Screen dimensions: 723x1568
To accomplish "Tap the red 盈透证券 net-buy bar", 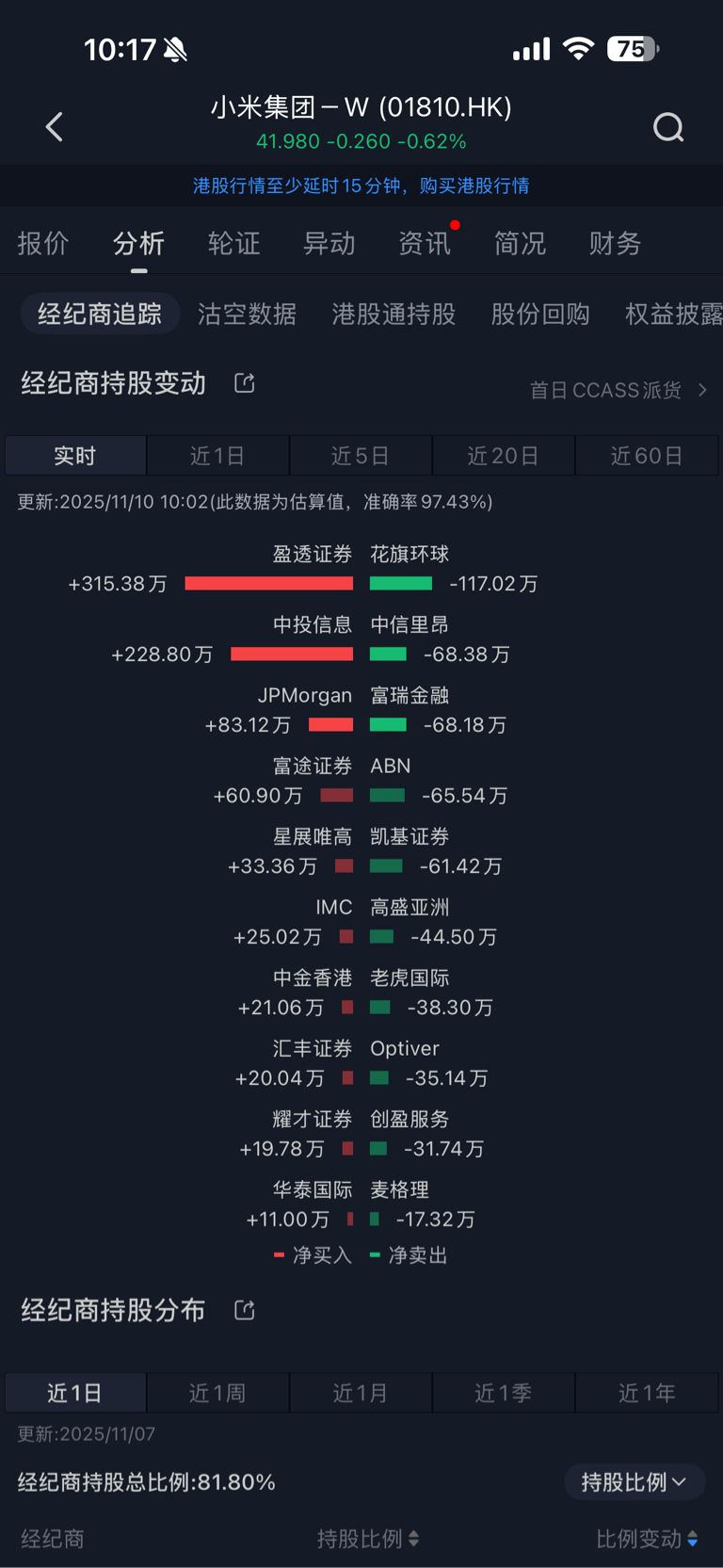I will pyautogui.click(x=269, y=584).
